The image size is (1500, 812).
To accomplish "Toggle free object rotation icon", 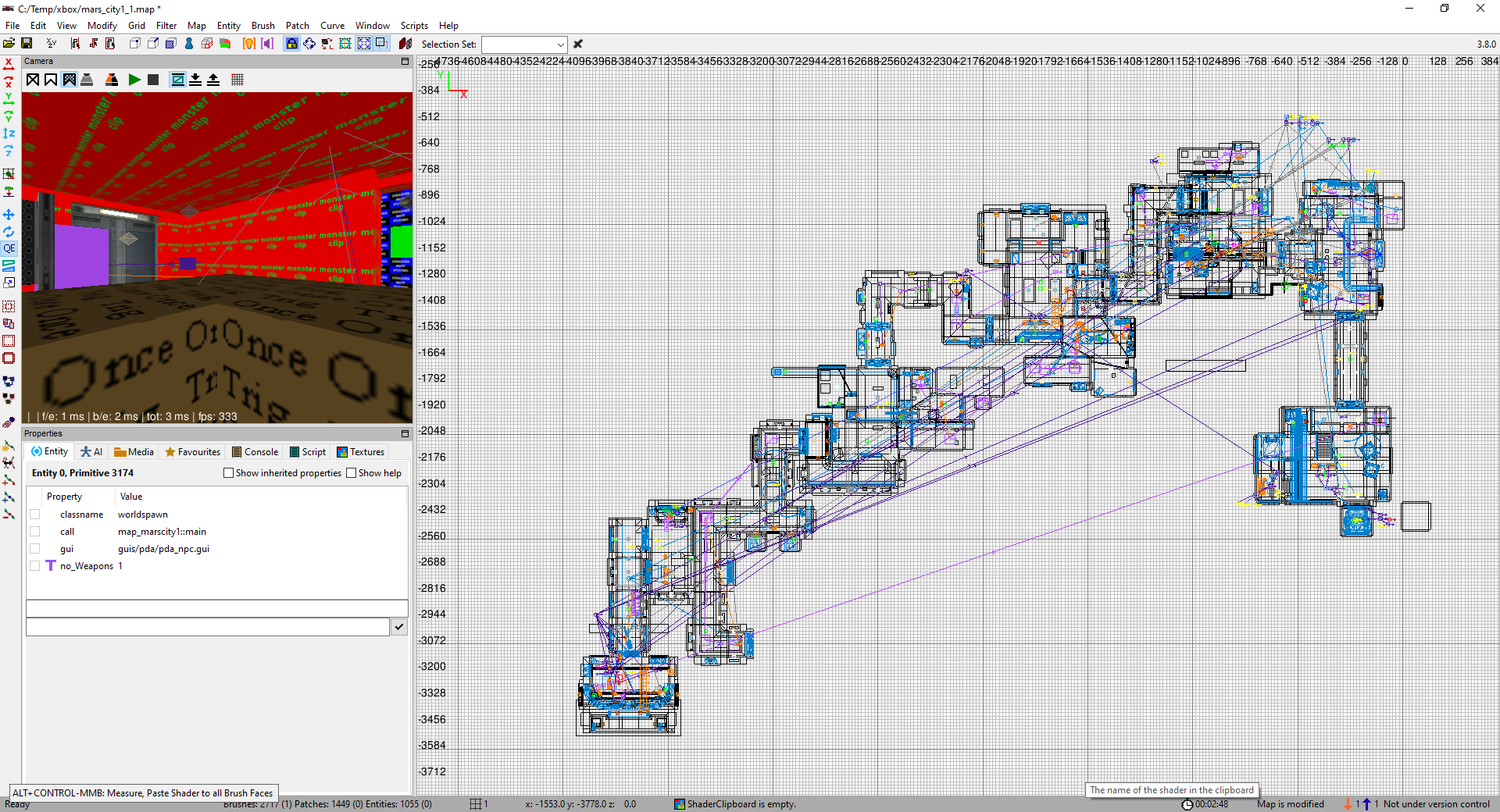I will (x=309, y=44).
